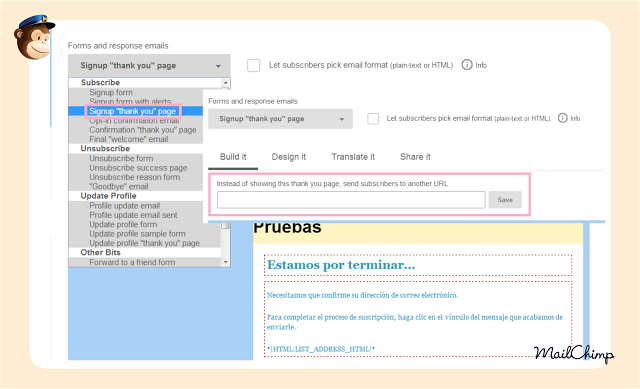Image resolution: width=640 pixels, height=389 pixels.
Task: Open the Share it tab
Action: [x=415, y=157]
